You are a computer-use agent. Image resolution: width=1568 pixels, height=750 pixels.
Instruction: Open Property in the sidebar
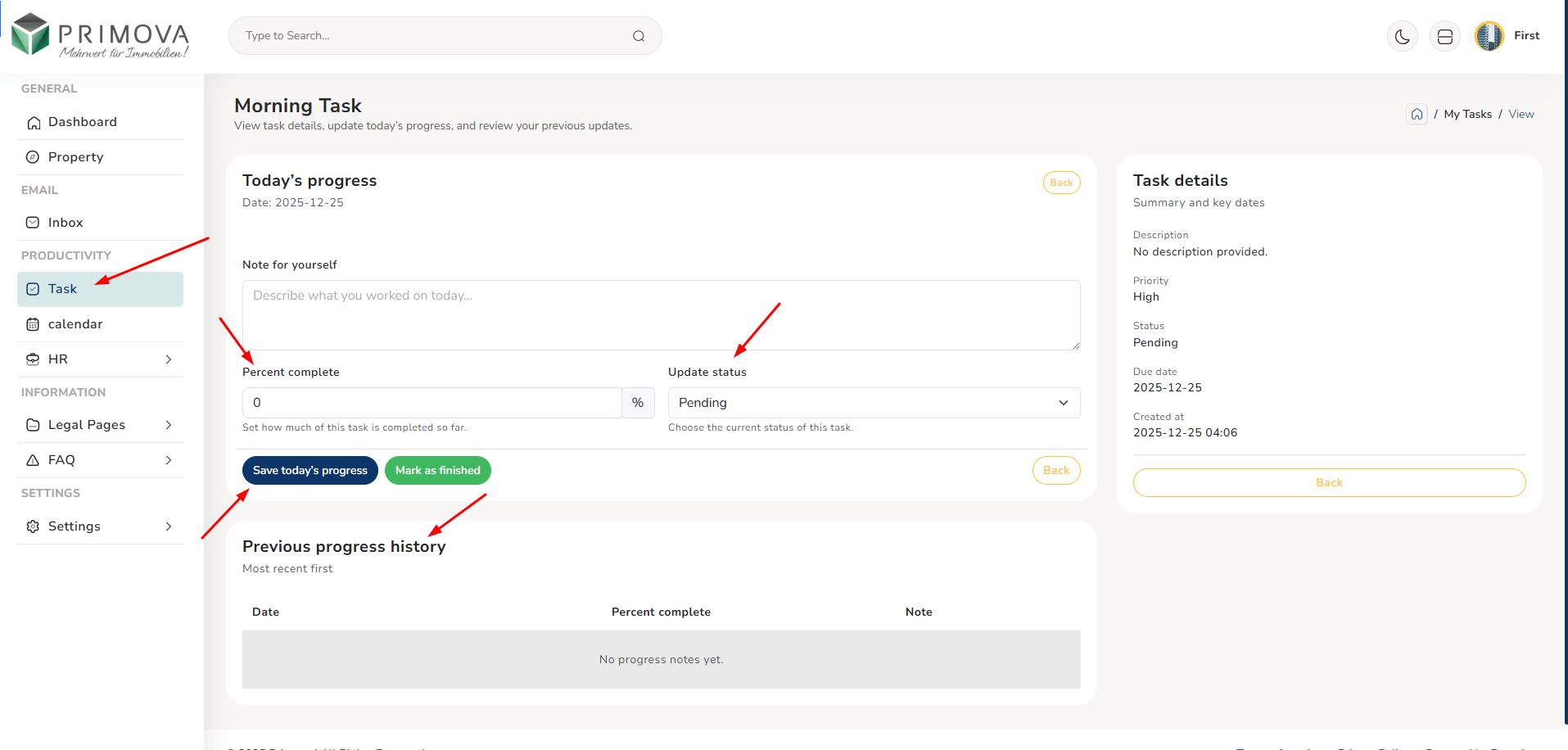[75, 157]
